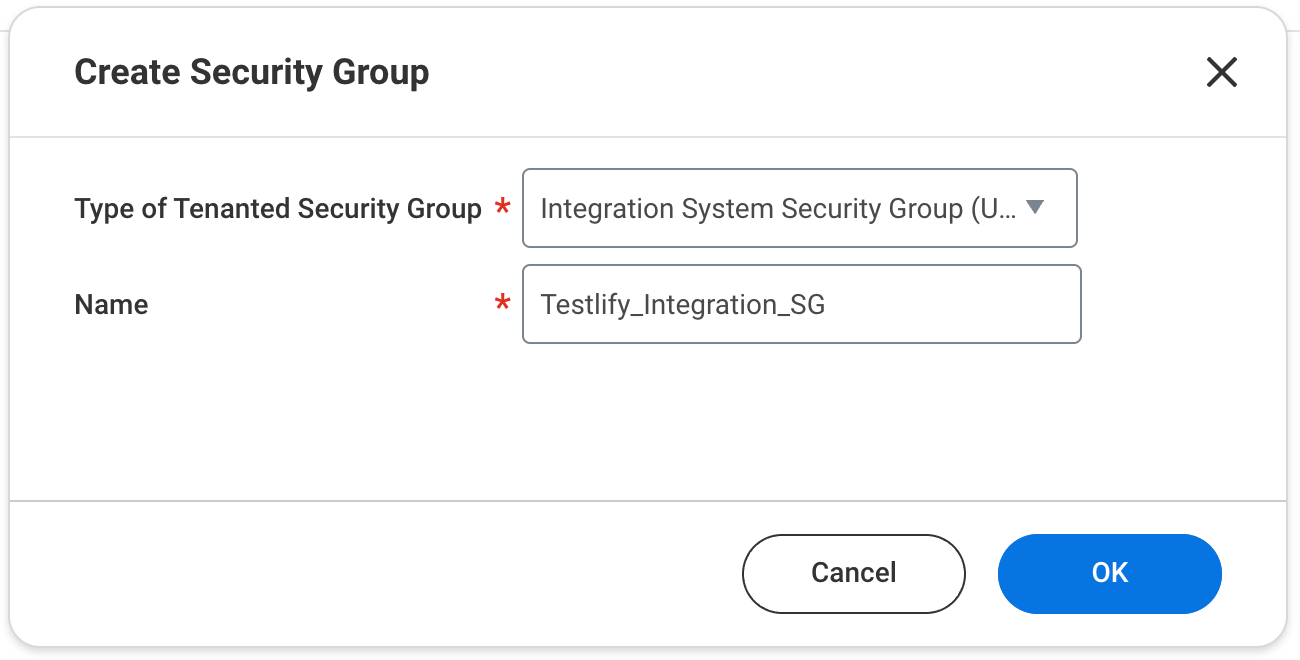Click the red asterisk beside the Type label
Viewport: 1300px width, 660px height.
point(503,209)
